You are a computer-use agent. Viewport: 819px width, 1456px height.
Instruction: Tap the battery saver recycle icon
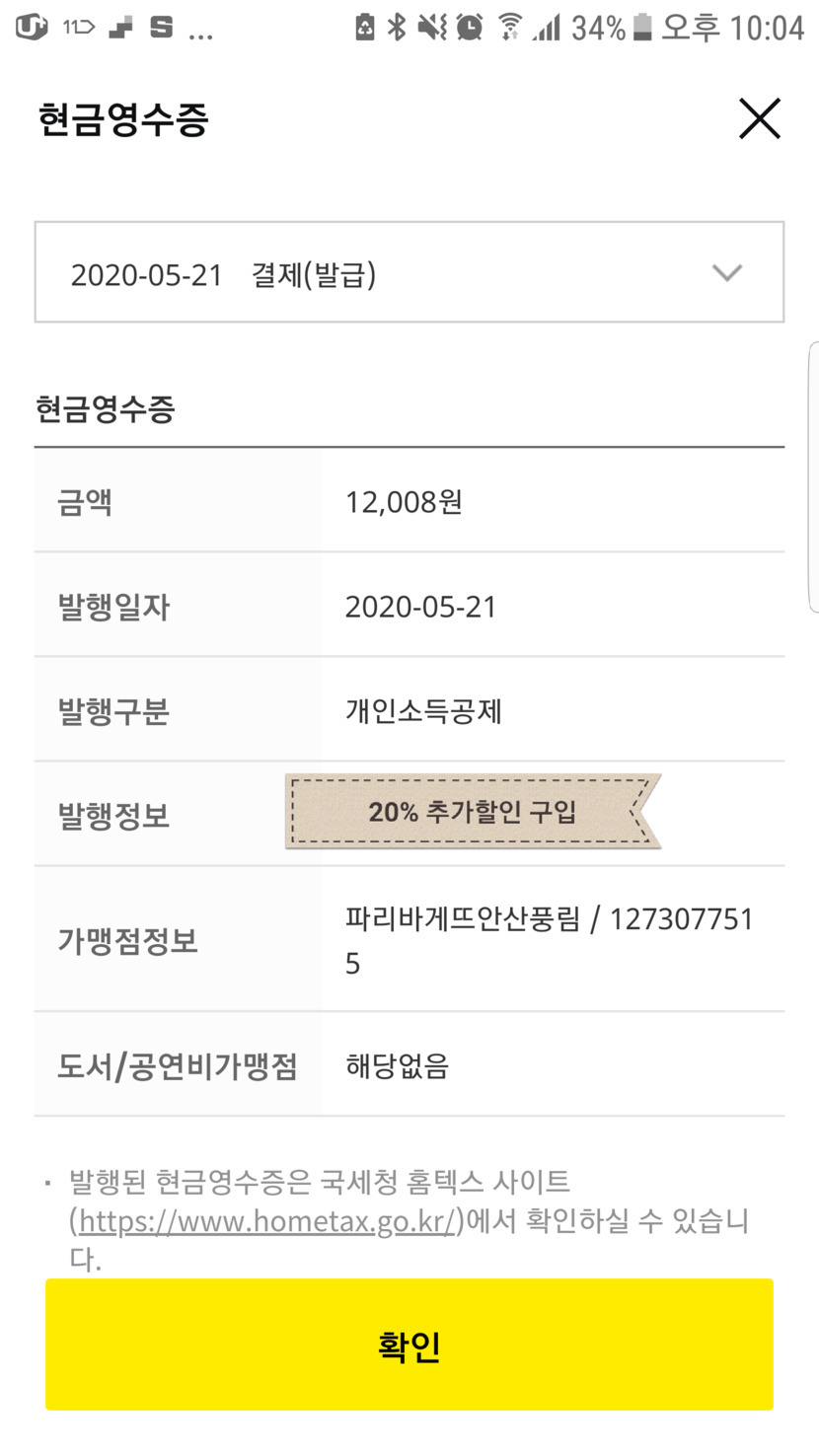(365, 28)
